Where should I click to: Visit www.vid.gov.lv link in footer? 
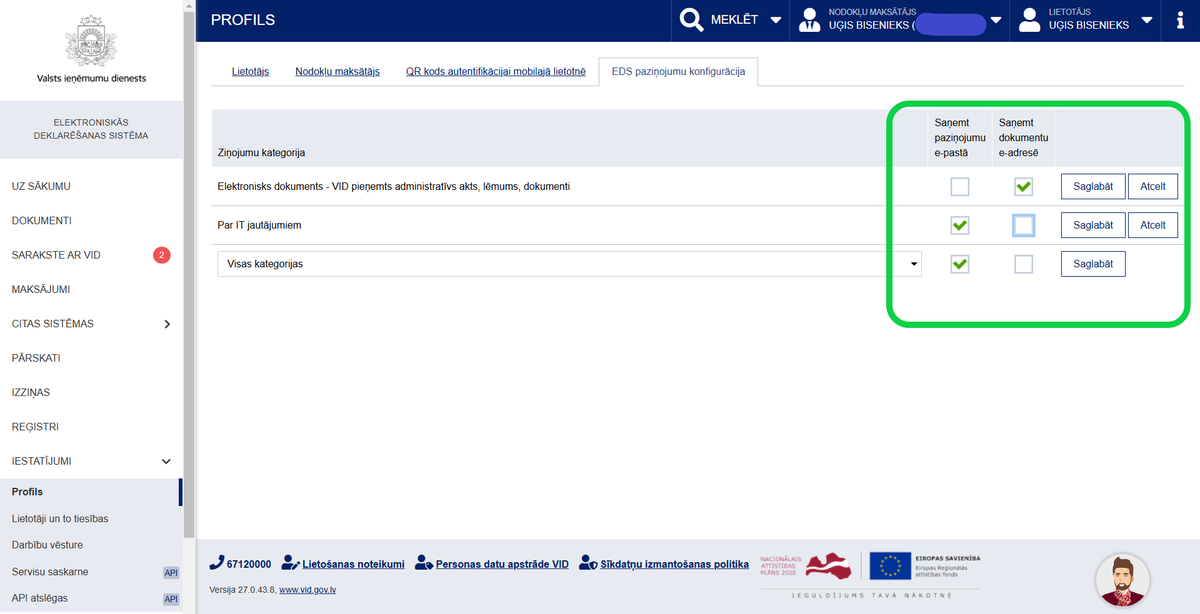click(x=307, y=590)
